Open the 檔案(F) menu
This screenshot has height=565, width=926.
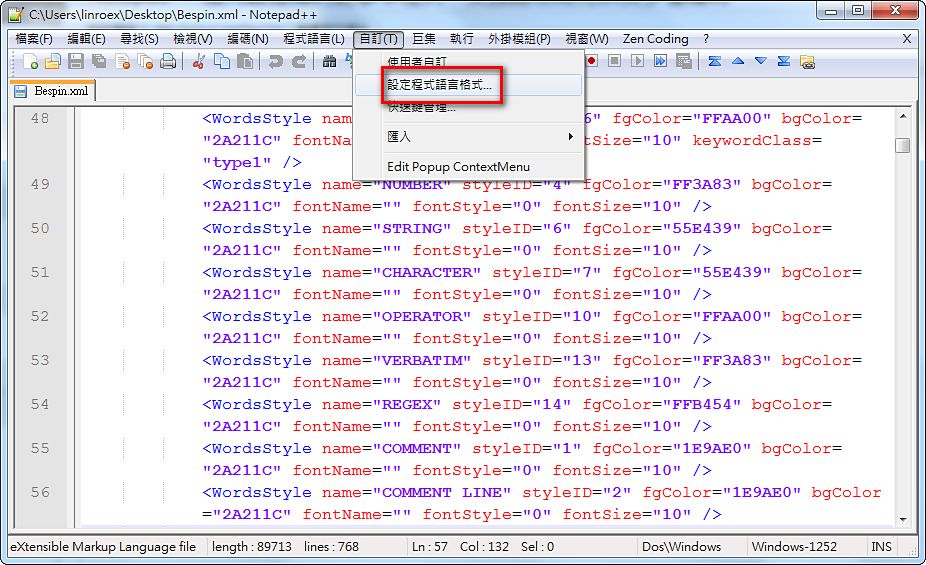click(x=34, y=39)
